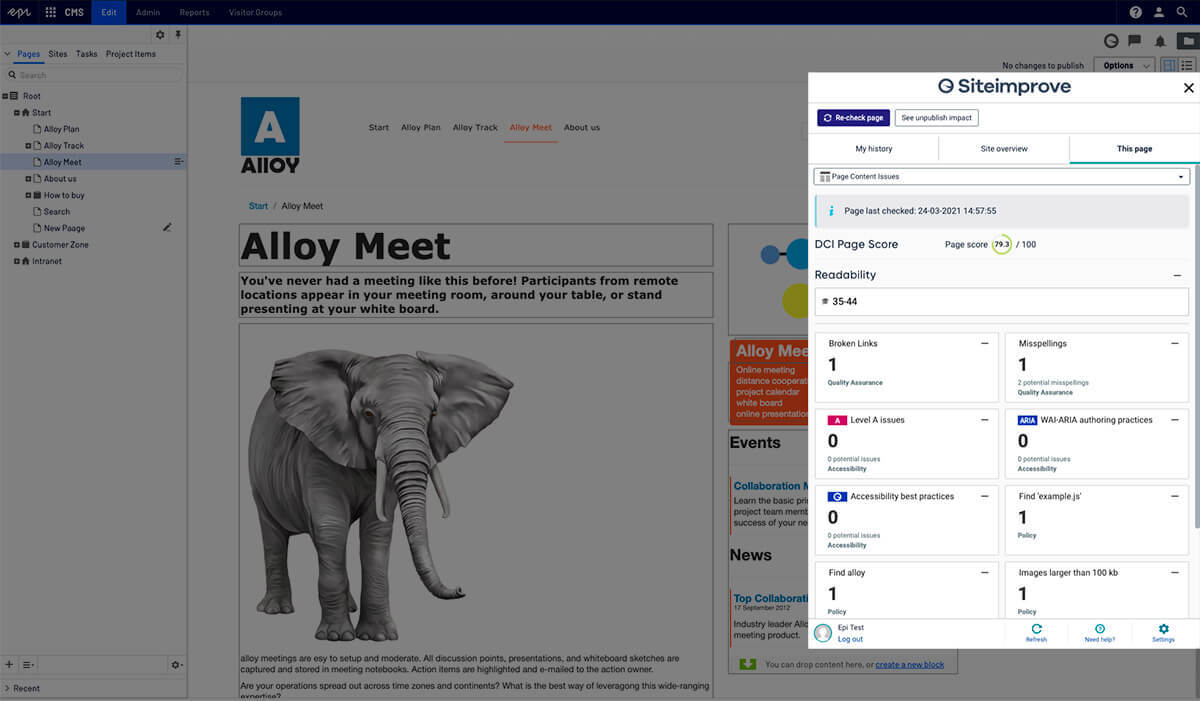Expand the Customer Zone node
This screenshot has width=1200, height=701.
pos(16,244)
